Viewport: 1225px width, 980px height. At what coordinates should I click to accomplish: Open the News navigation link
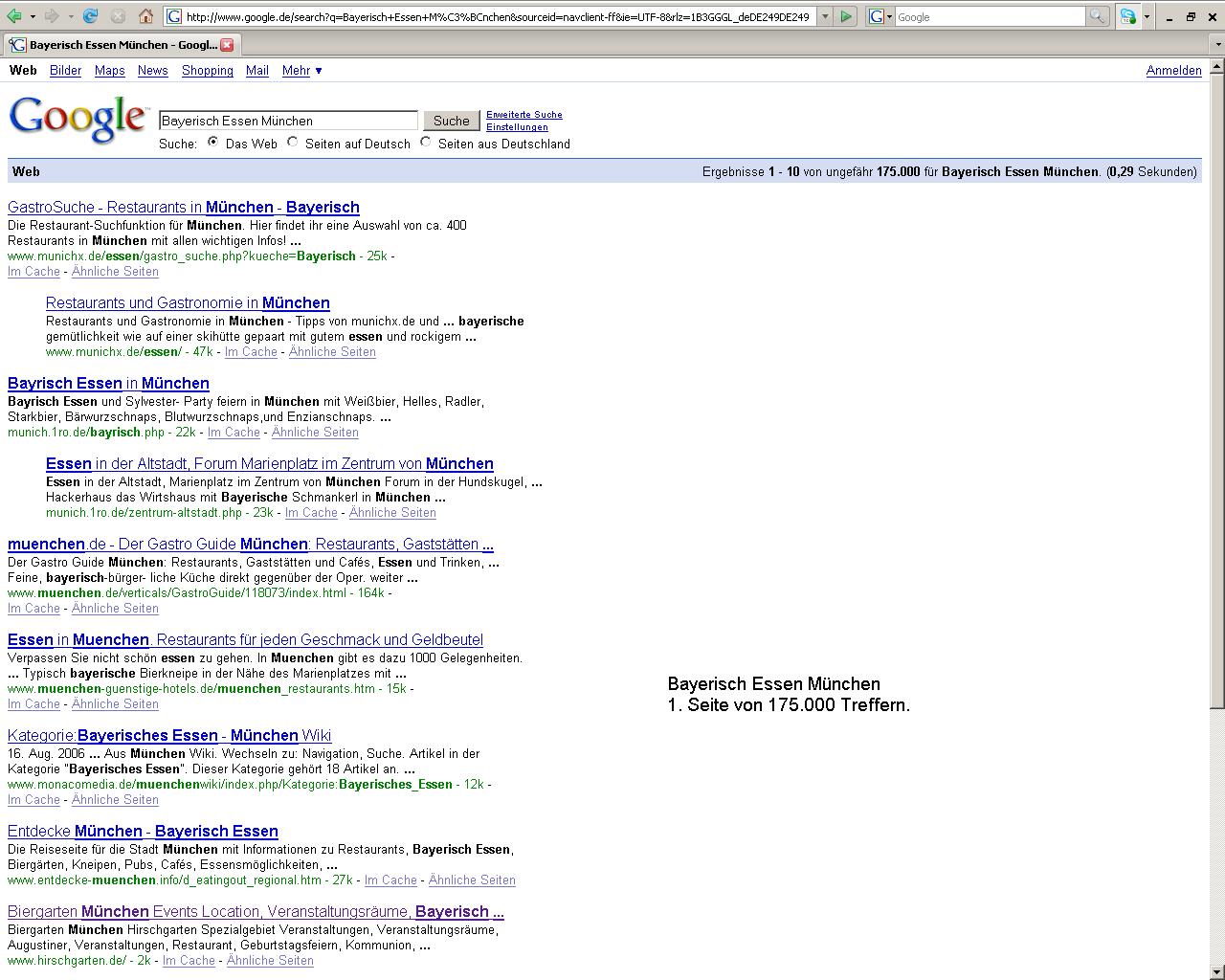pyautogui.click(x=152, y=71)
